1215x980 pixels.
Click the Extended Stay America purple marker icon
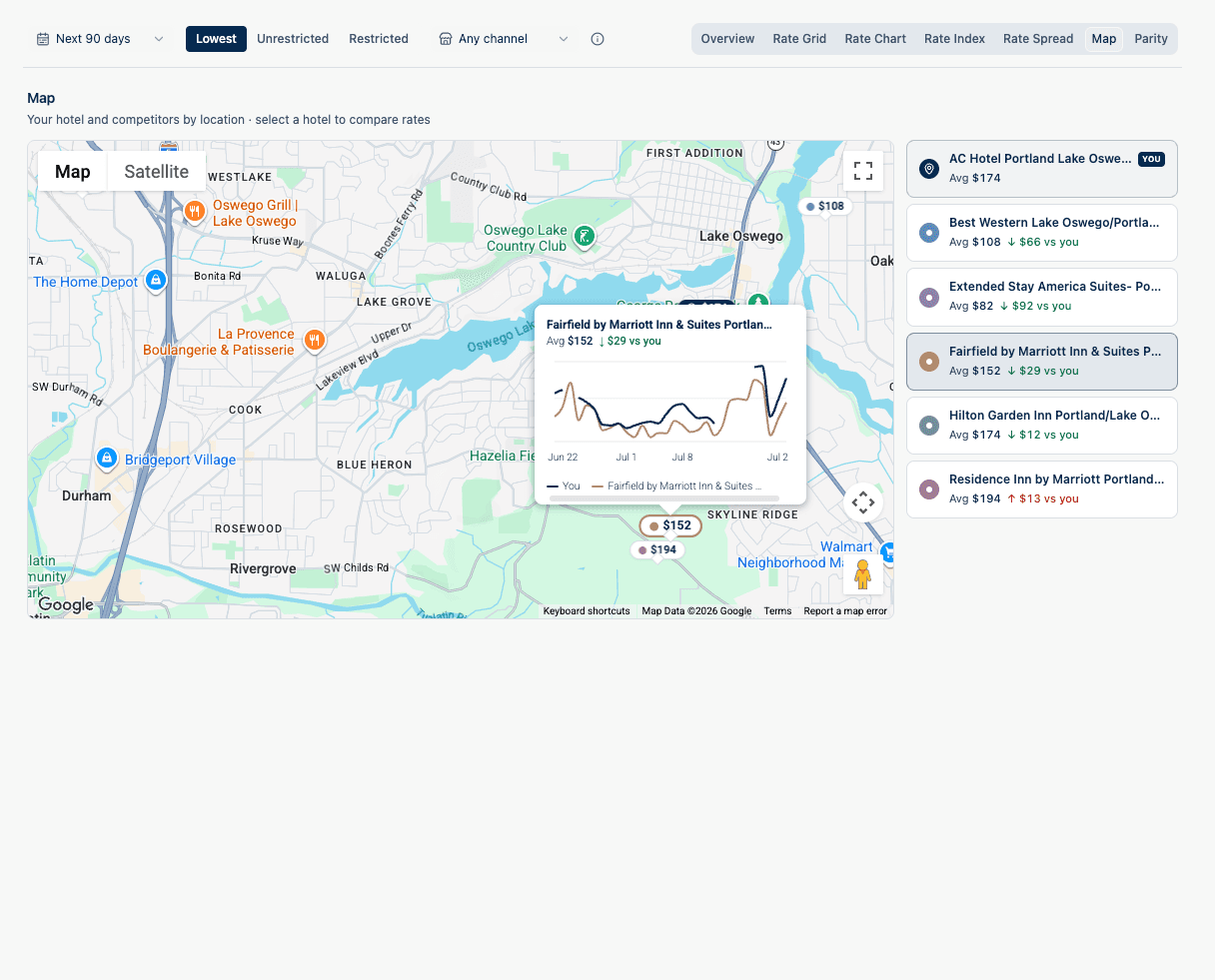pyautogui.click(x=929, y=297)
